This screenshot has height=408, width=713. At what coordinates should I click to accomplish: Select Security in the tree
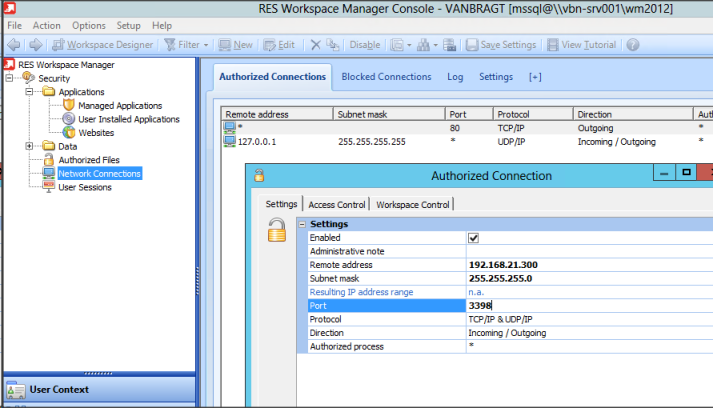(54, 78)
